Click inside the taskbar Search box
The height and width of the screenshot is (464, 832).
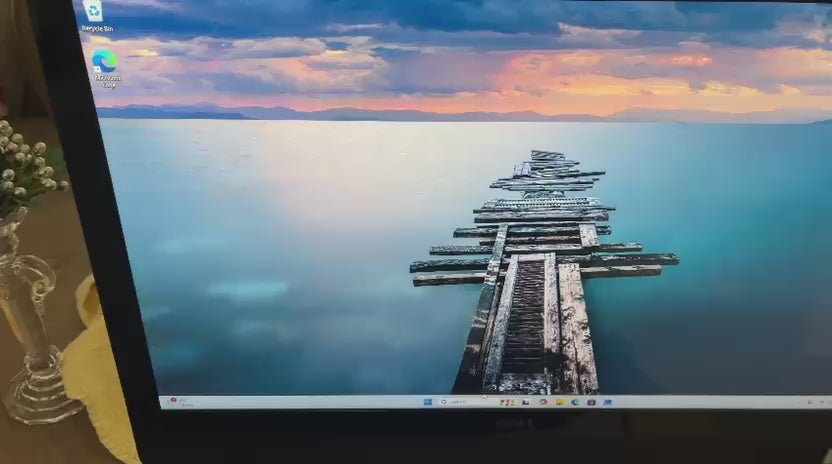tap(462, 402)
